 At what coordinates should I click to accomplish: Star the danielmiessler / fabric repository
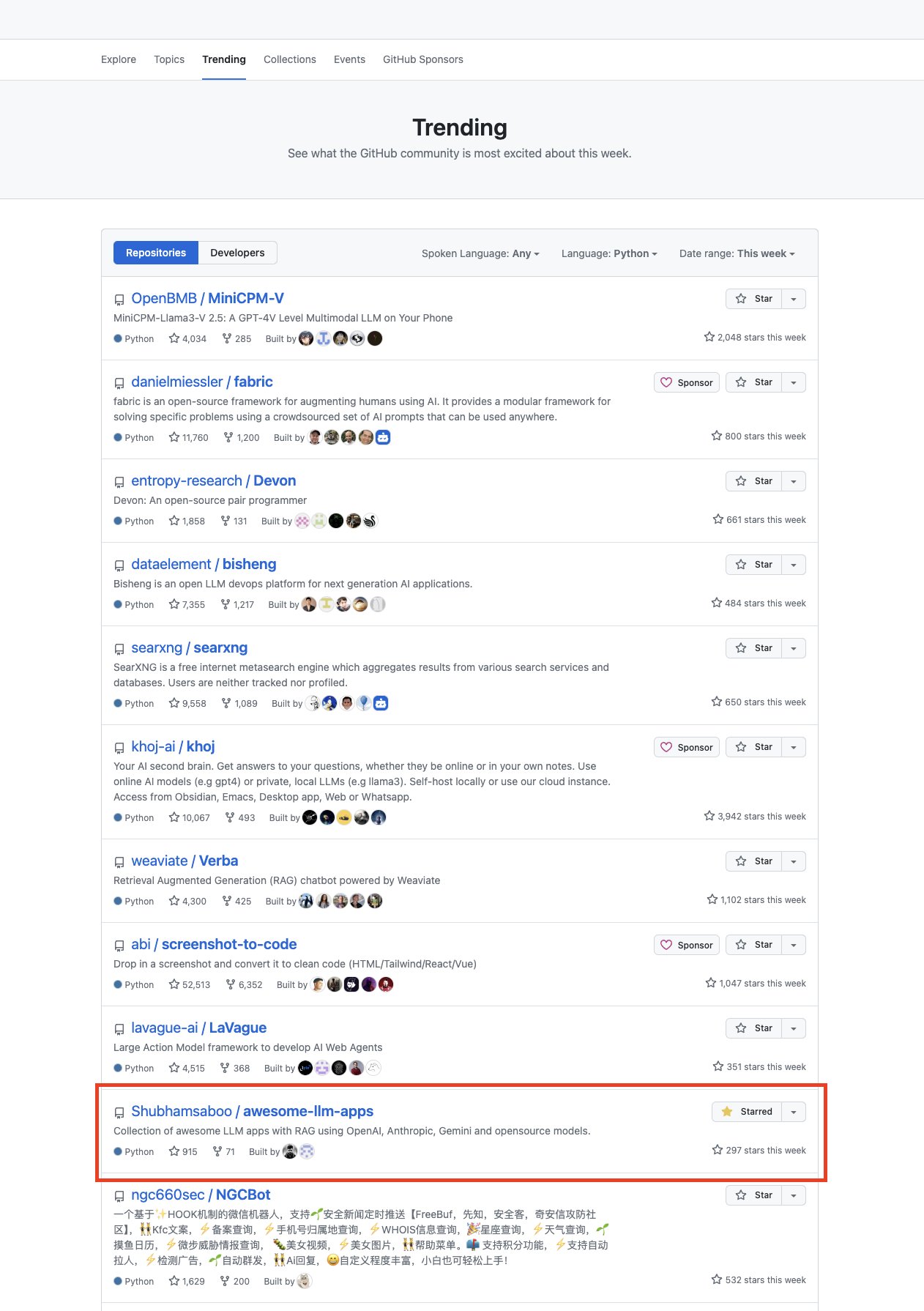[754, 382]
